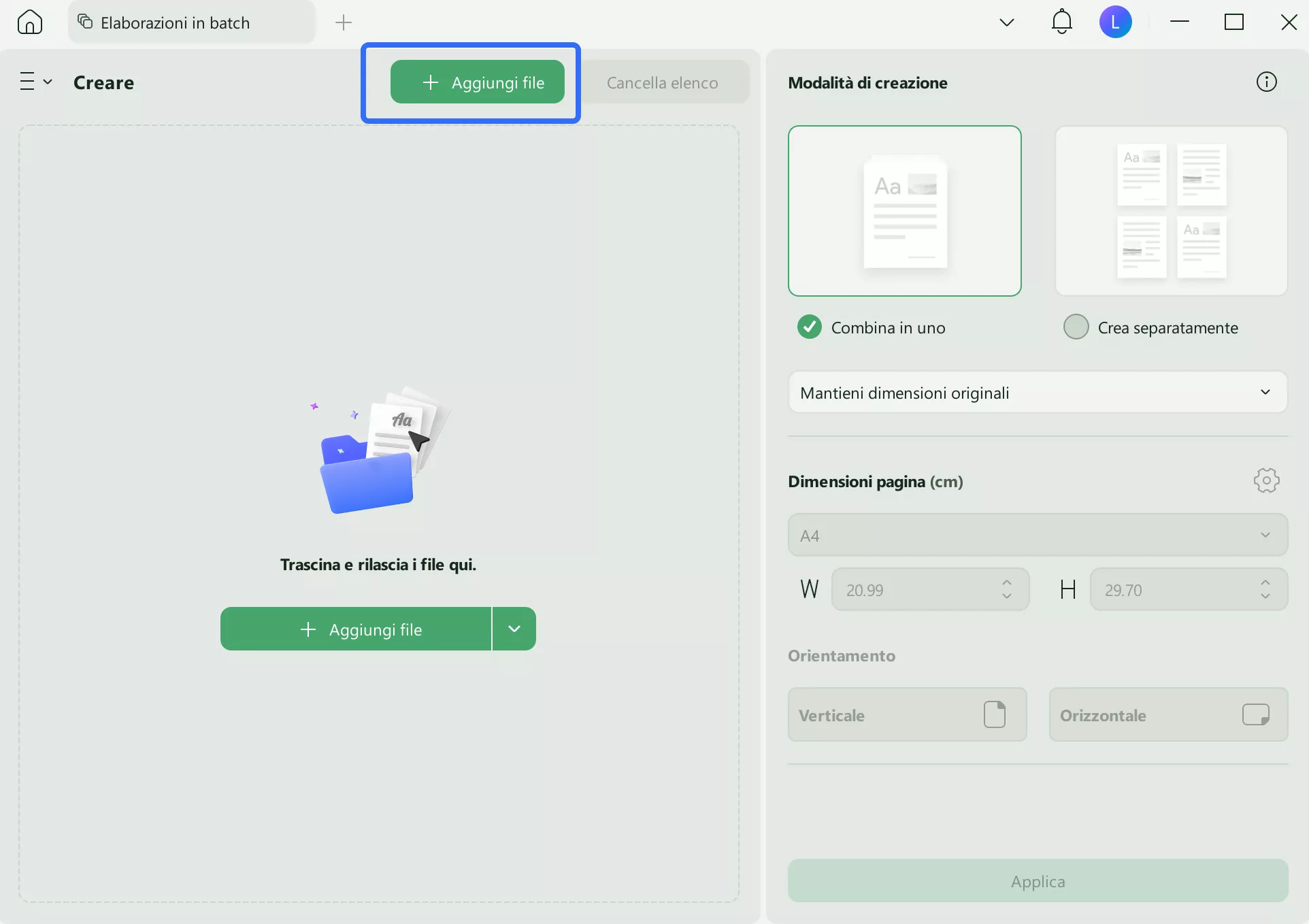This screenshot has height=924, width=1309.
Task: Click the Home icon in title bar
Action: point(30,22)
